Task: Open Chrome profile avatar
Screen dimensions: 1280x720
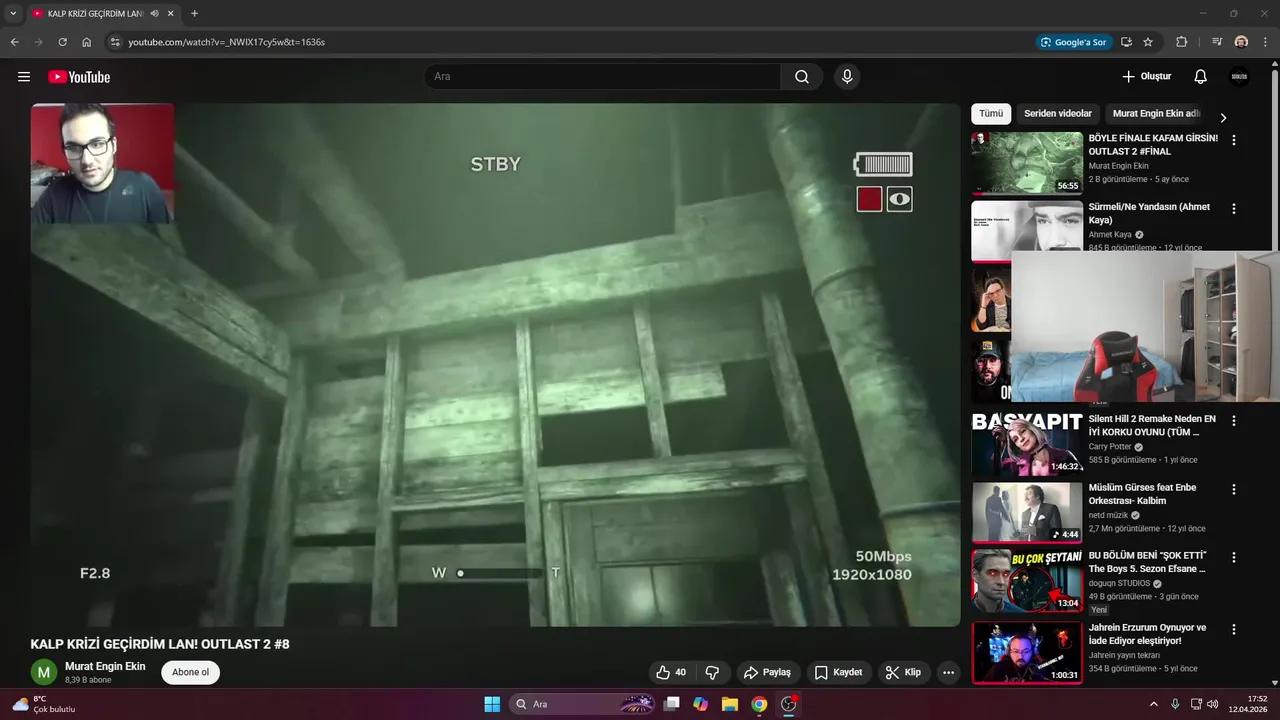Action: tap(1241, 42)
